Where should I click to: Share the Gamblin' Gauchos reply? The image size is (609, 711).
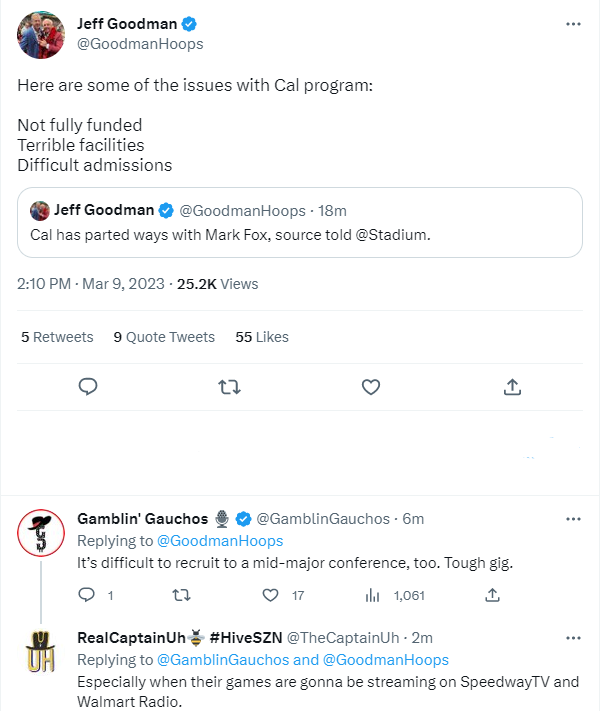pyautogui.click(x=492, y=595)
